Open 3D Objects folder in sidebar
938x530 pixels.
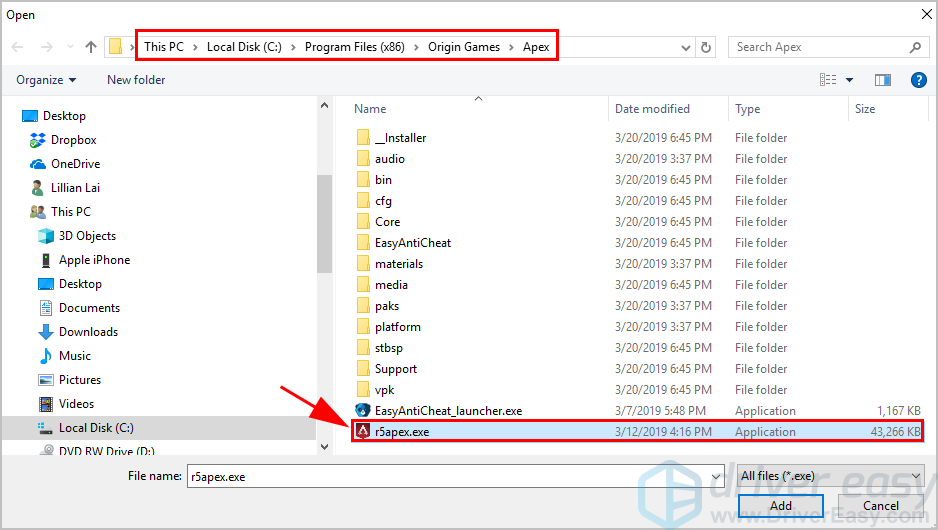point(87,236)
